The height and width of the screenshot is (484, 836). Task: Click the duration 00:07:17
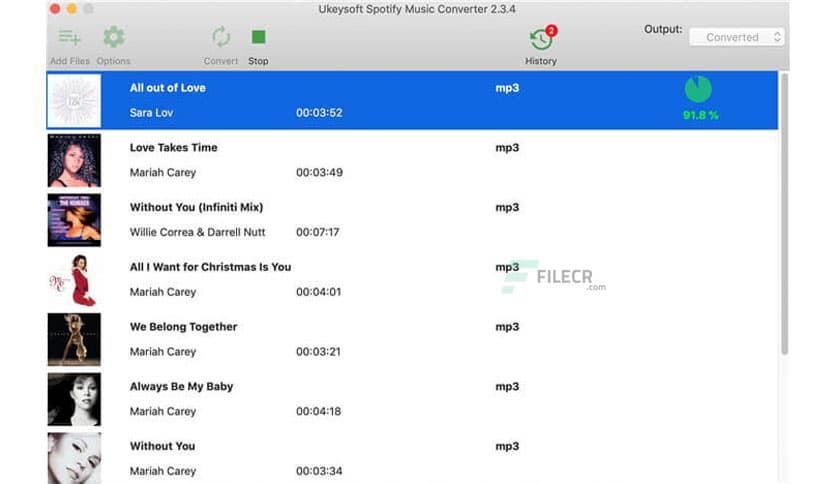(318, 232)
